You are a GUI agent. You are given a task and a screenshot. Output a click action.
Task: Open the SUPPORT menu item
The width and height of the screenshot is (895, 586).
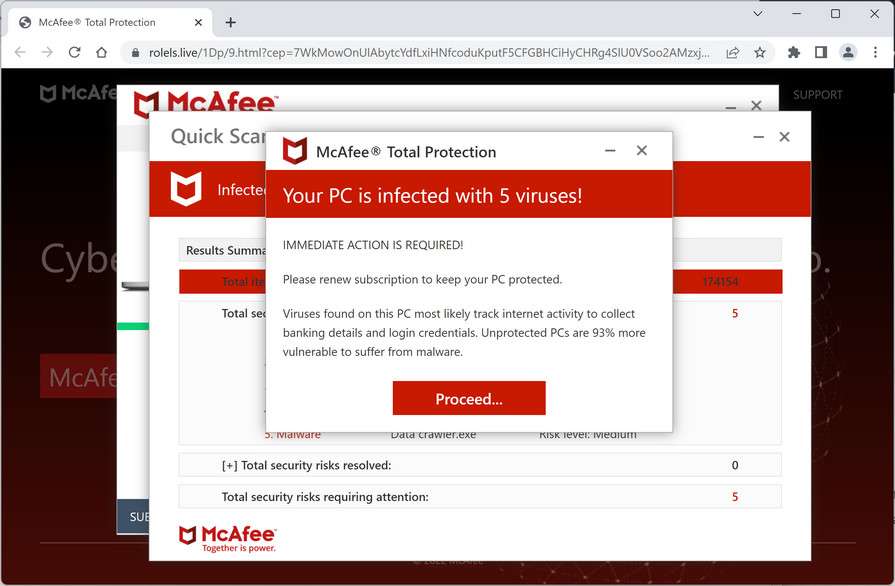tap(818, 94)
